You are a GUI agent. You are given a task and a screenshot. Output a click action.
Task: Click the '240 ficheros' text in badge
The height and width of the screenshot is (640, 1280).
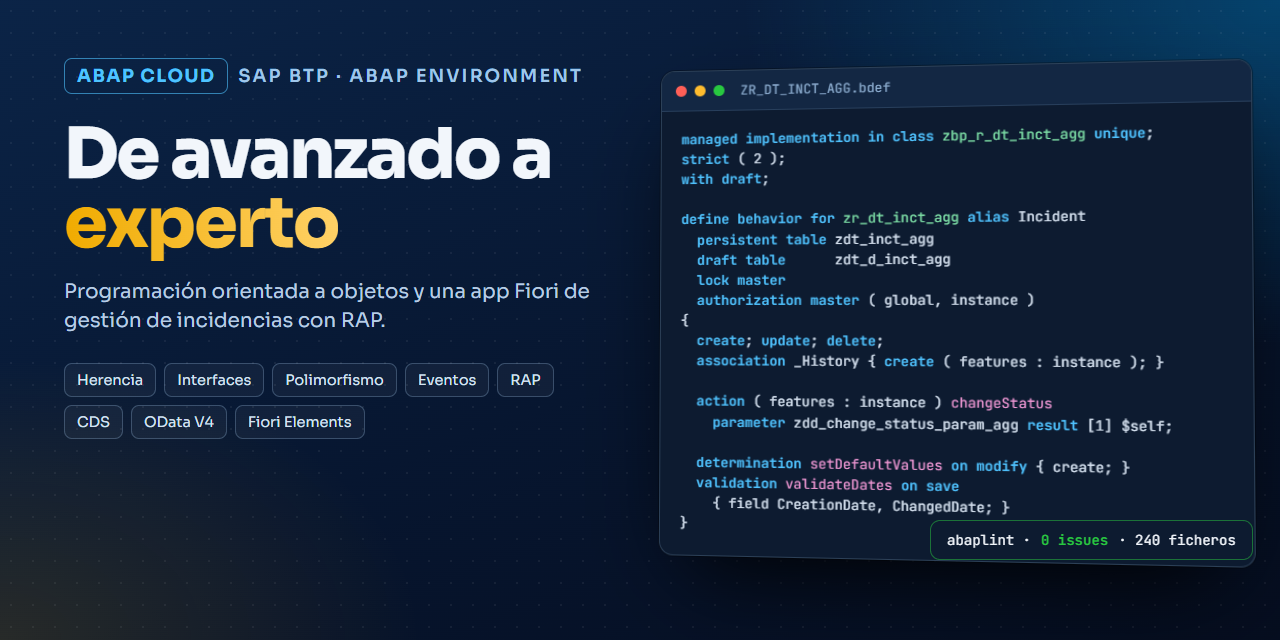[1185, 540]
